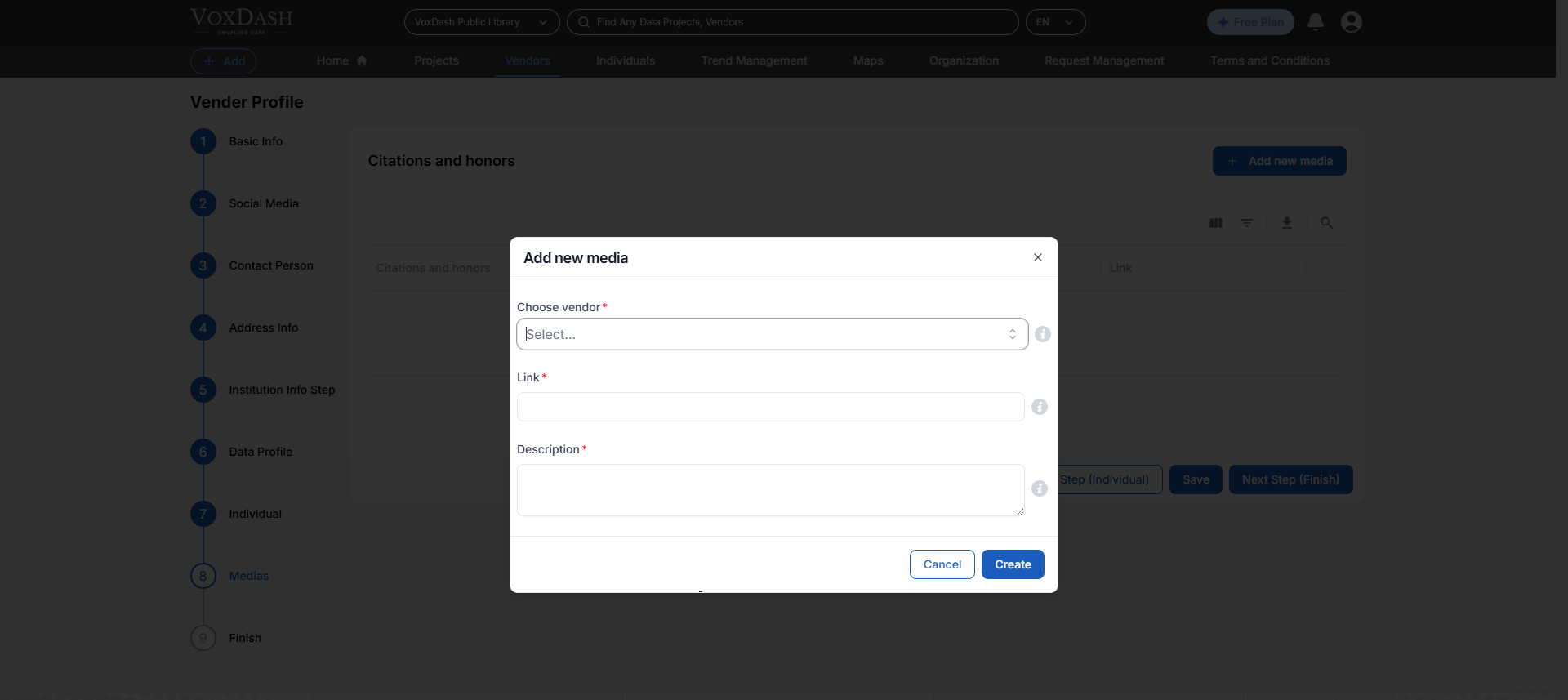The height and width of the screenshot is (700, 1568).
Task: Click info icon beside Link field
Action: tap(1040, 407)
